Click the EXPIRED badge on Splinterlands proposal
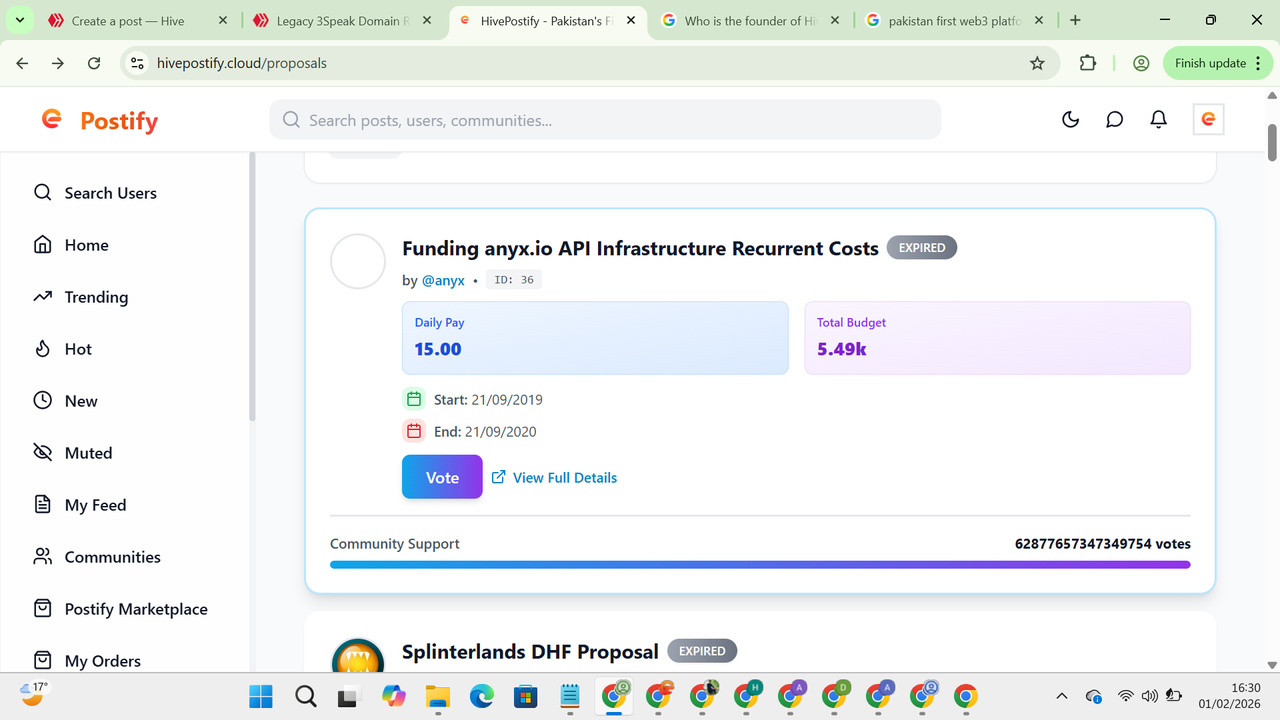The width and height of the screenshot is (1280, 720). [702, 651]
